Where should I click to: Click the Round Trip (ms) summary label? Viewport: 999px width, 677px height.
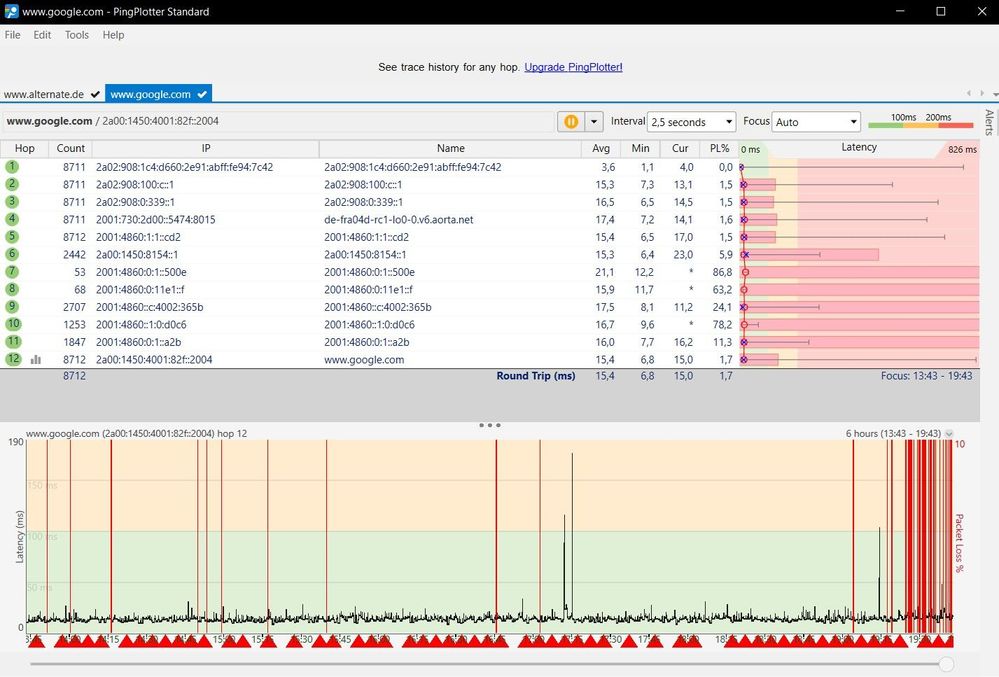(x=536, y=376)
